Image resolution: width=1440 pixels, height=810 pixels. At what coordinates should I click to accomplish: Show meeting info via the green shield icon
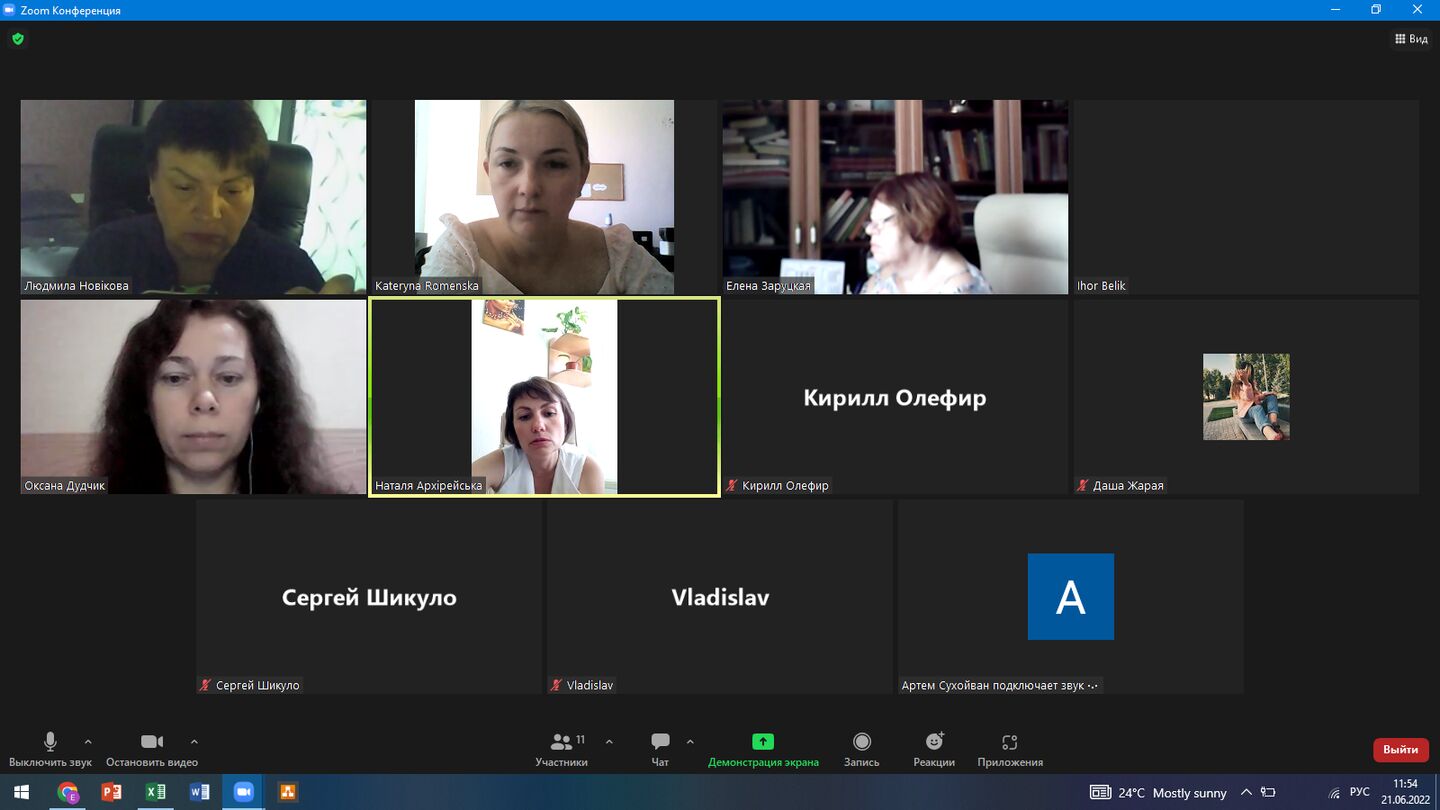[x=18, y=39]
